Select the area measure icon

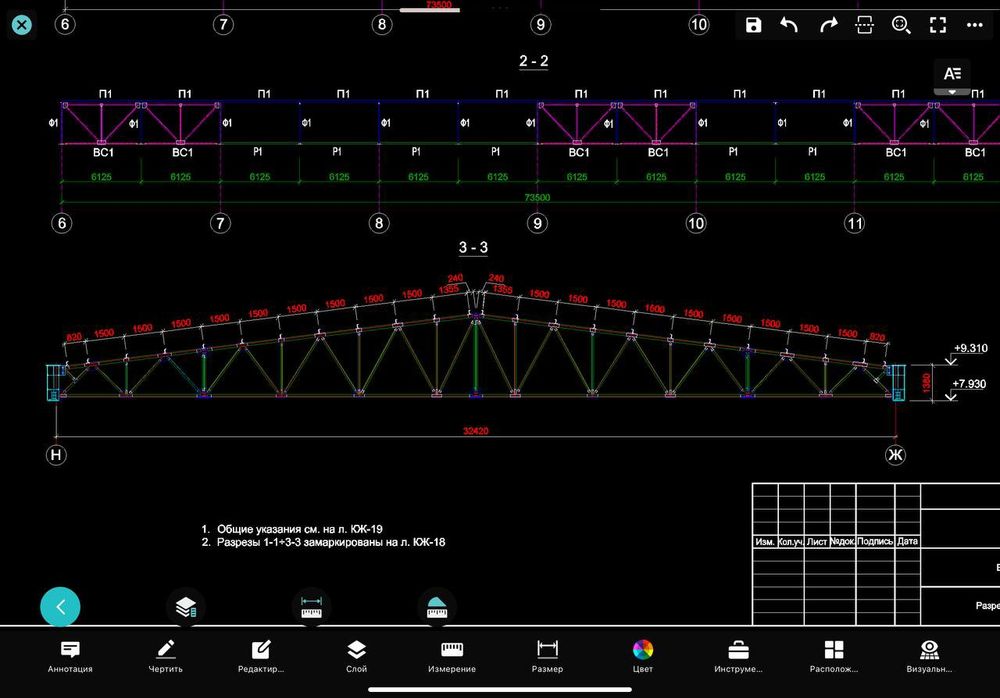437,607
